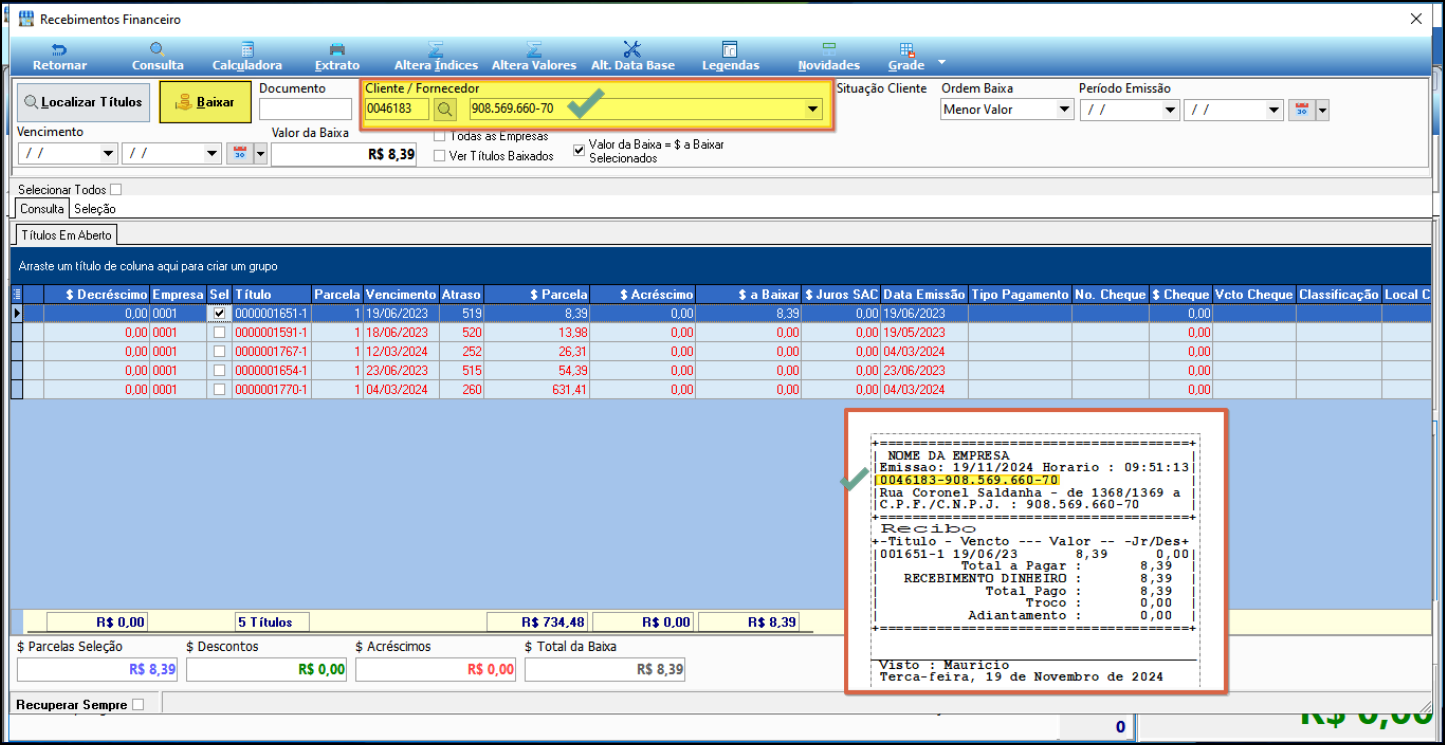Viewport: 1445px width, 745px height.
Task: Check Sel box for título 0000001591-1
Action: [x=219, y=332]
